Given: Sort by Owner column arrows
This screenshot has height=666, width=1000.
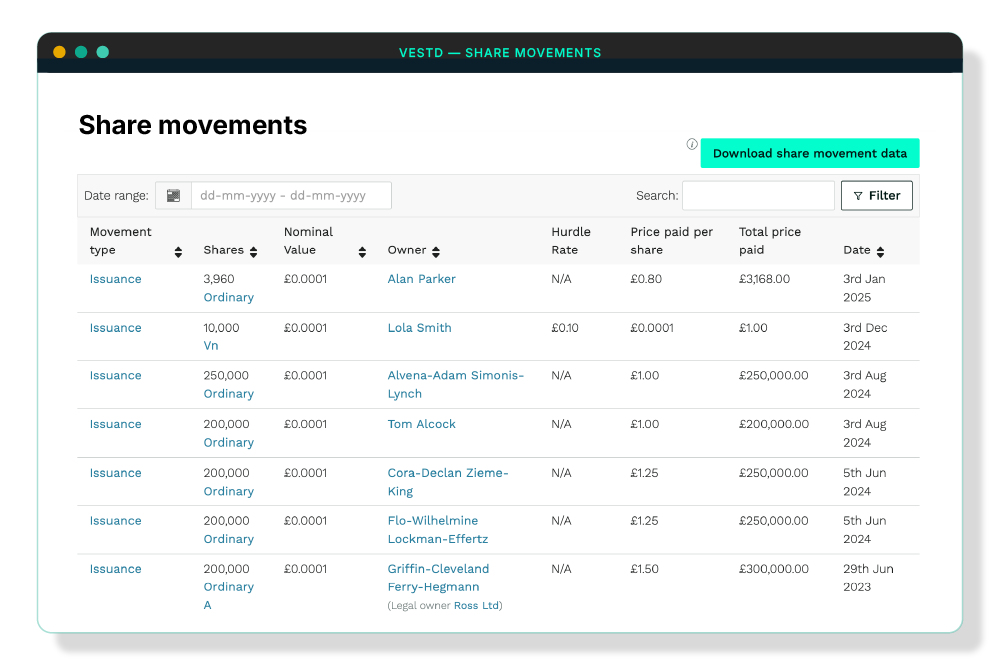Looking at the screenshot, I should 436,252.
